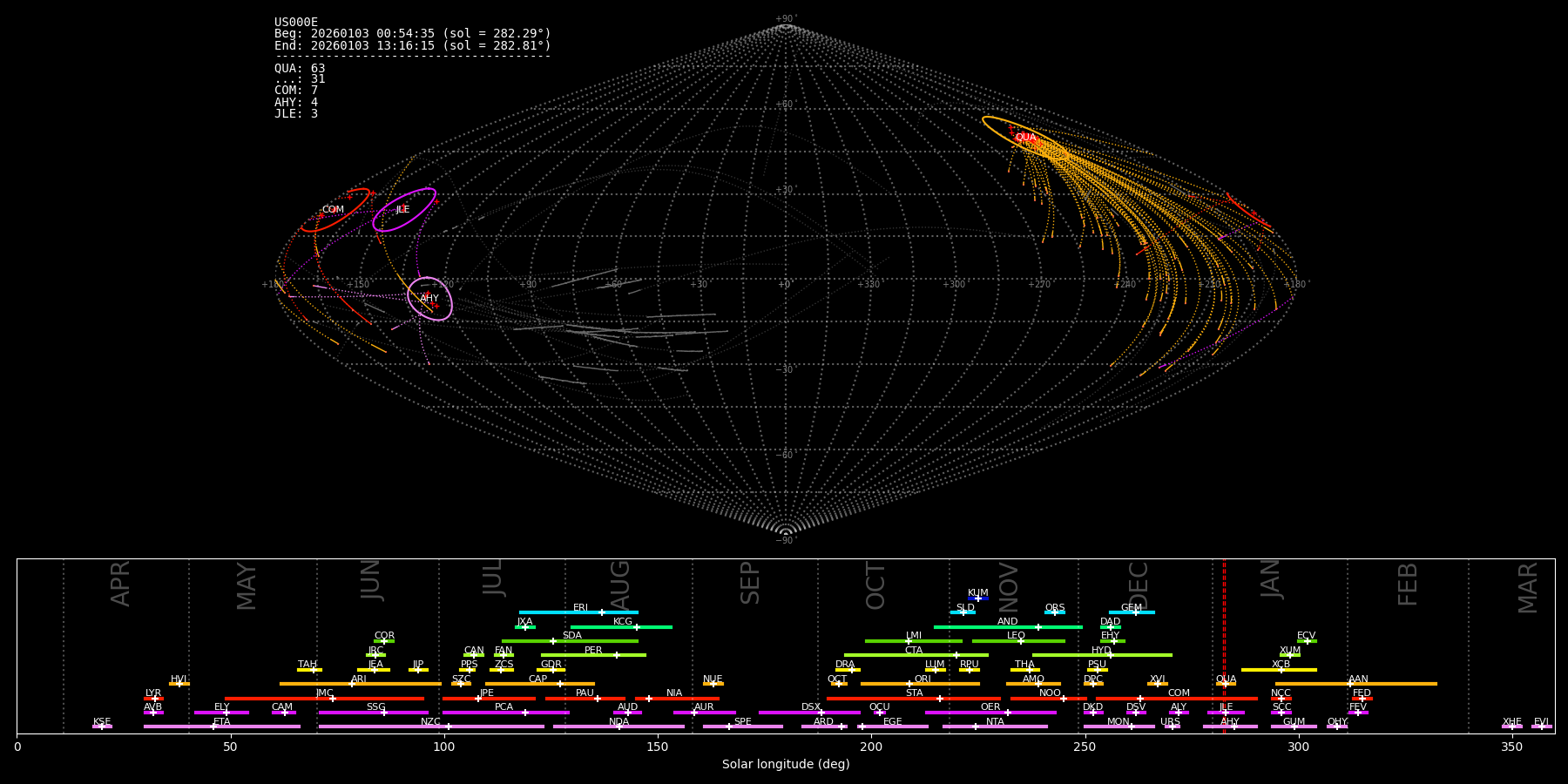The width and height of the screenshot is (1568, 784).
Task: Click the AUG month label in the timeline
Action: (x=619, y=584)
